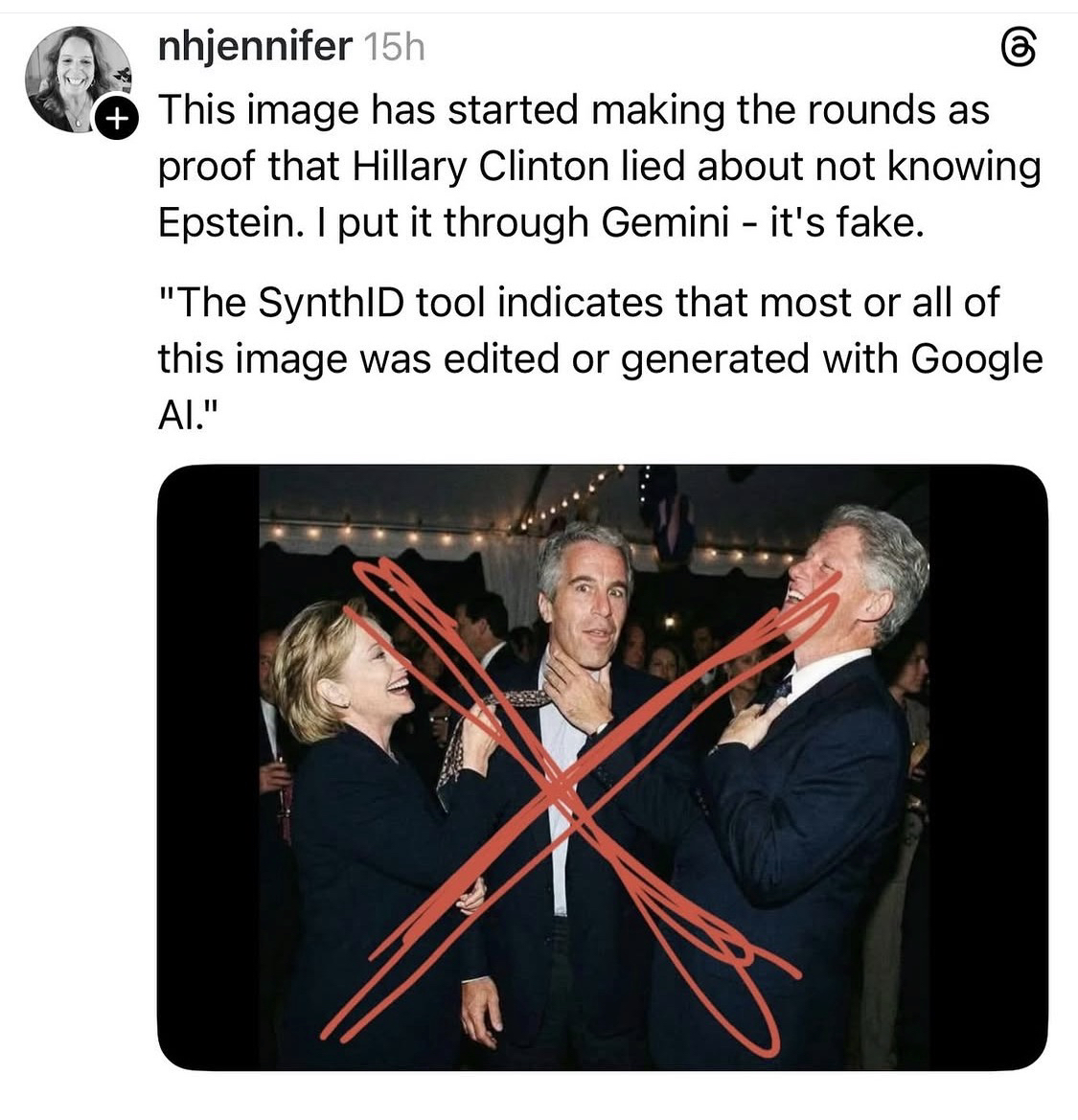
Task: Click the word "Gemini" in the post
Action: point(664,222)
